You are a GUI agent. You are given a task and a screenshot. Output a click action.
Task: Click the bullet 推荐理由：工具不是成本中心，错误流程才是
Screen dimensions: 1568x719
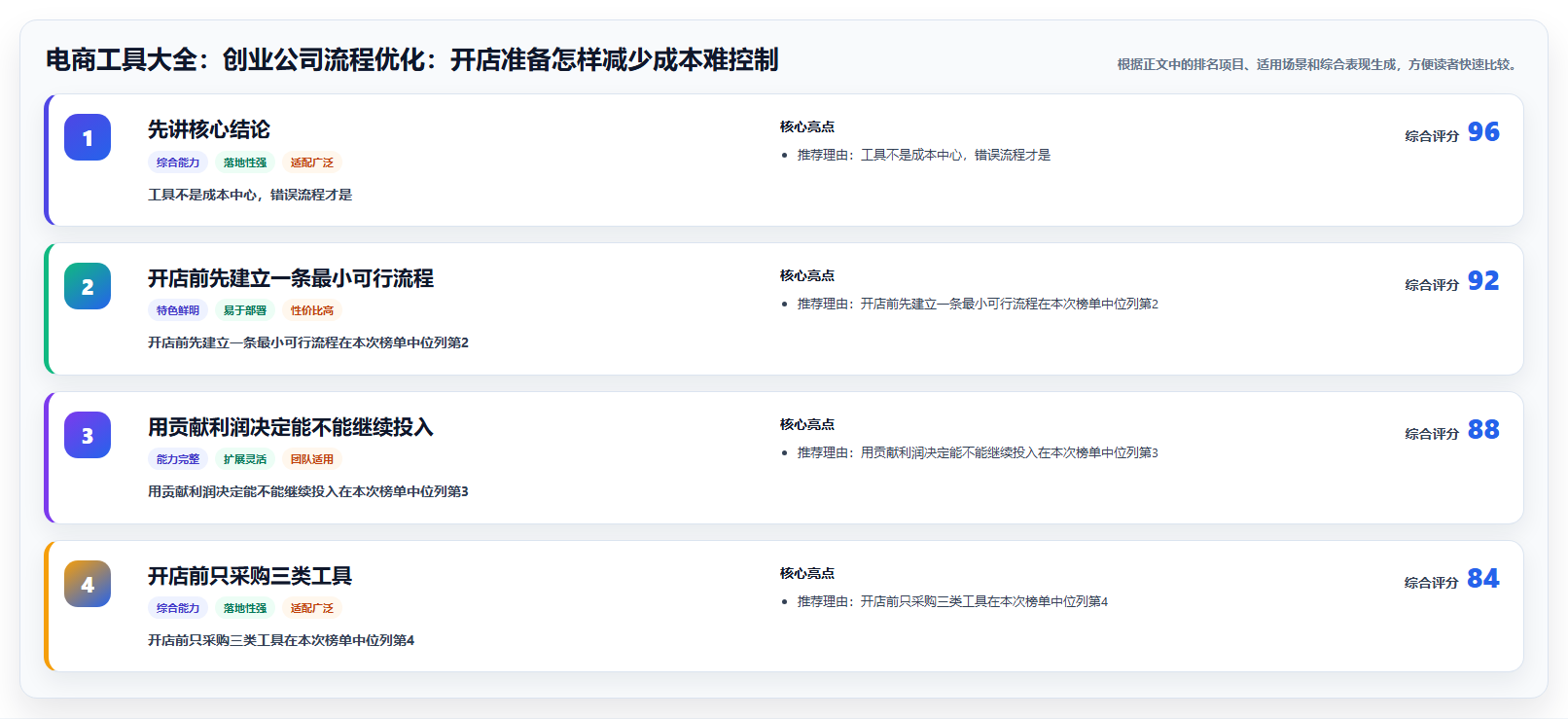click(924, 155)
